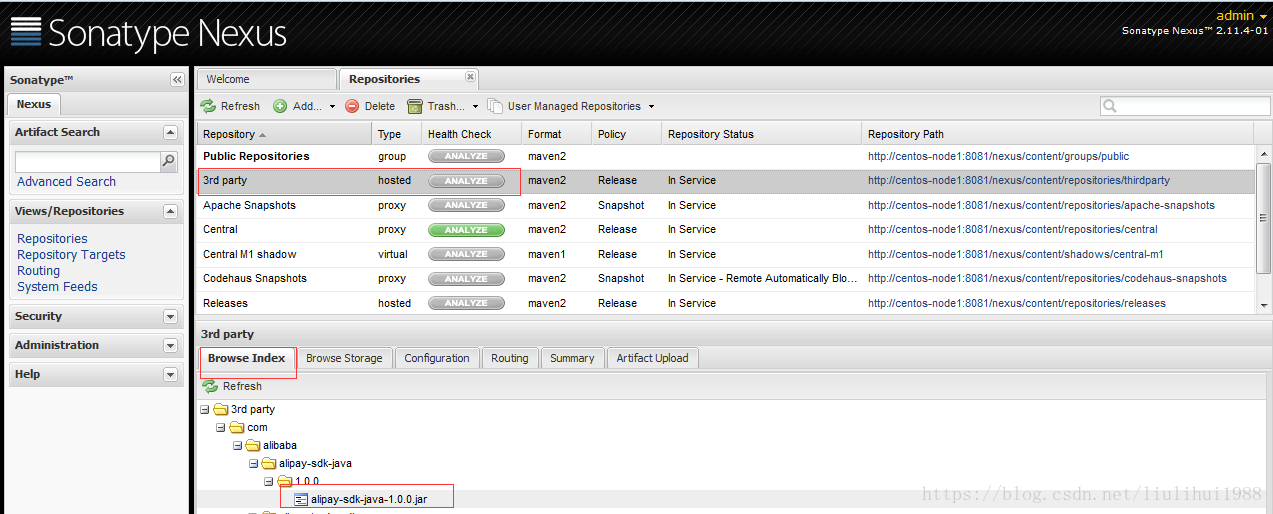Screen dimensions: 1273x514
Task: Select the Nexus tab in sidebar
Action: pyautogui.click(x=33, y=104)
